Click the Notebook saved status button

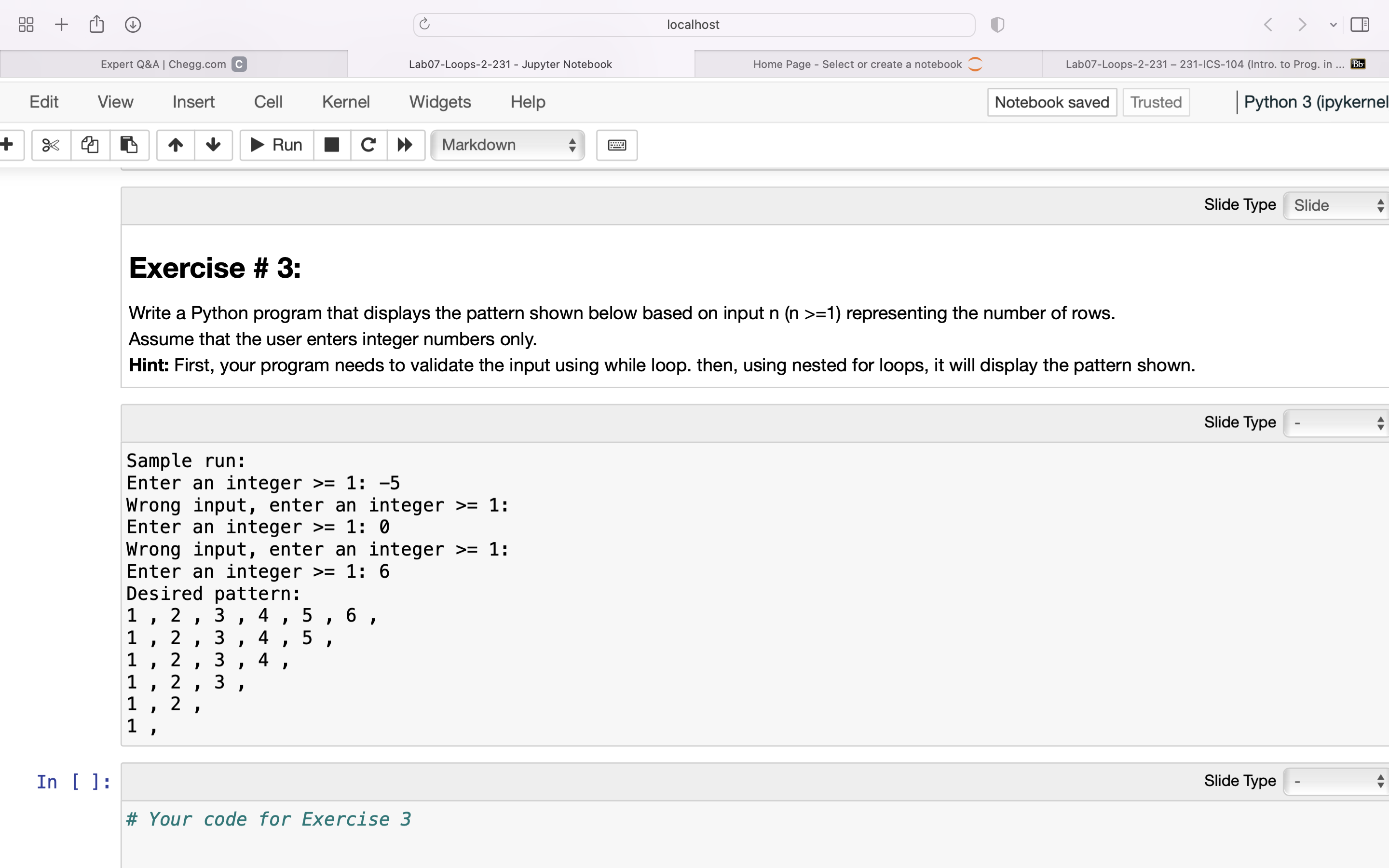pos(1052,101)
